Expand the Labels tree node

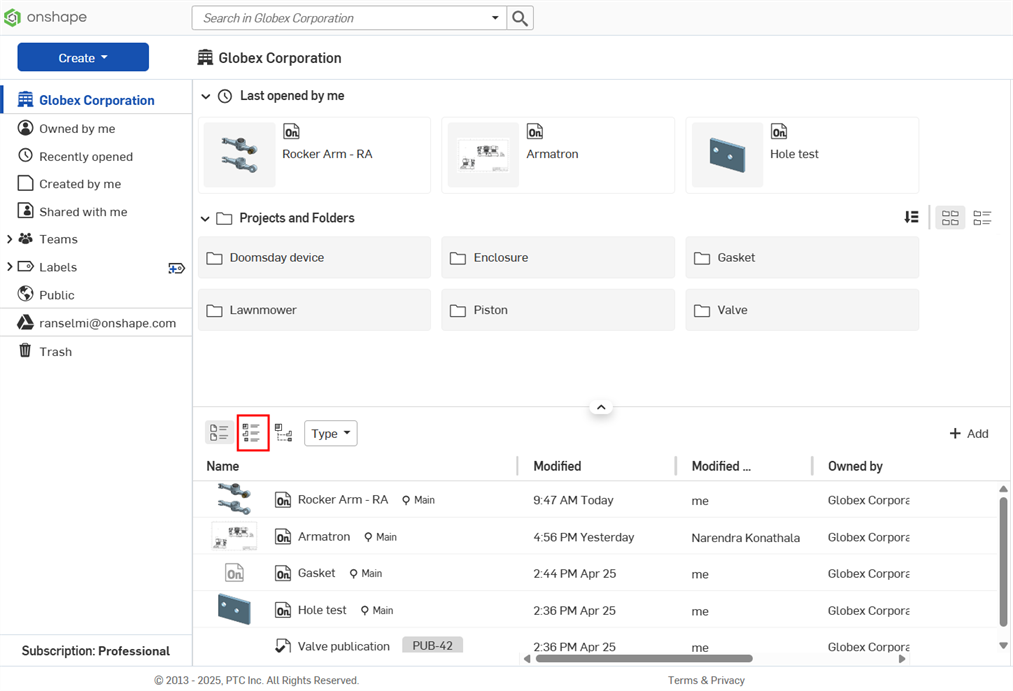click(x=9, y=267)
